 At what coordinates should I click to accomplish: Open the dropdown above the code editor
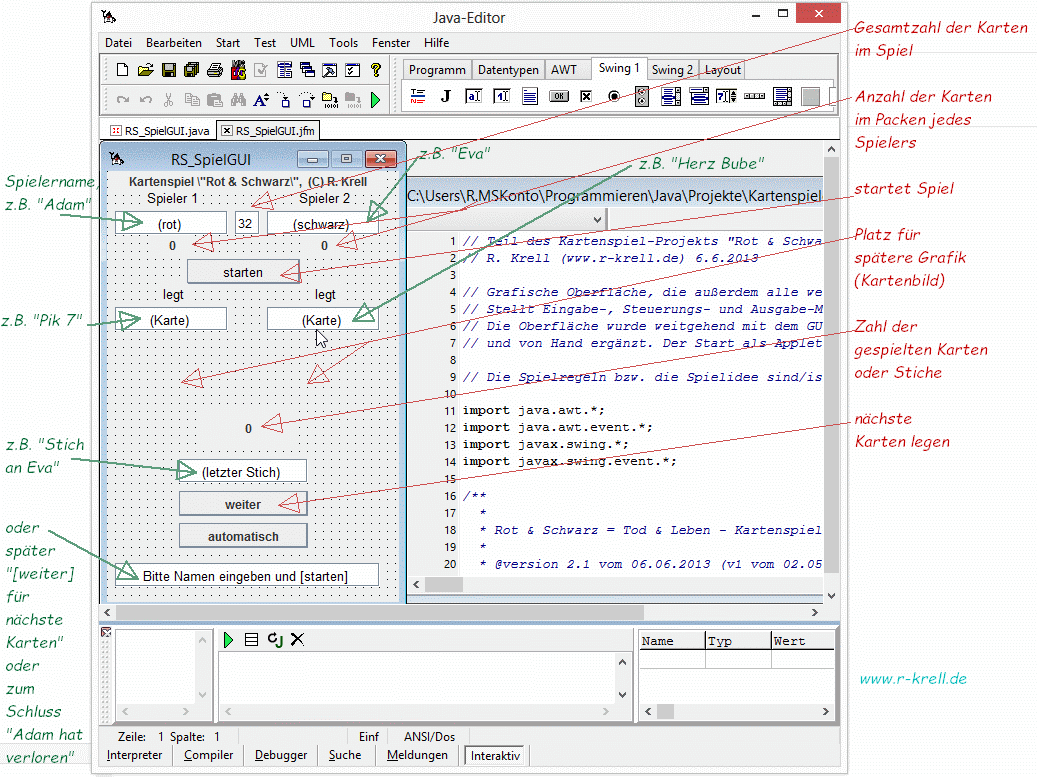tap(597, 219)
